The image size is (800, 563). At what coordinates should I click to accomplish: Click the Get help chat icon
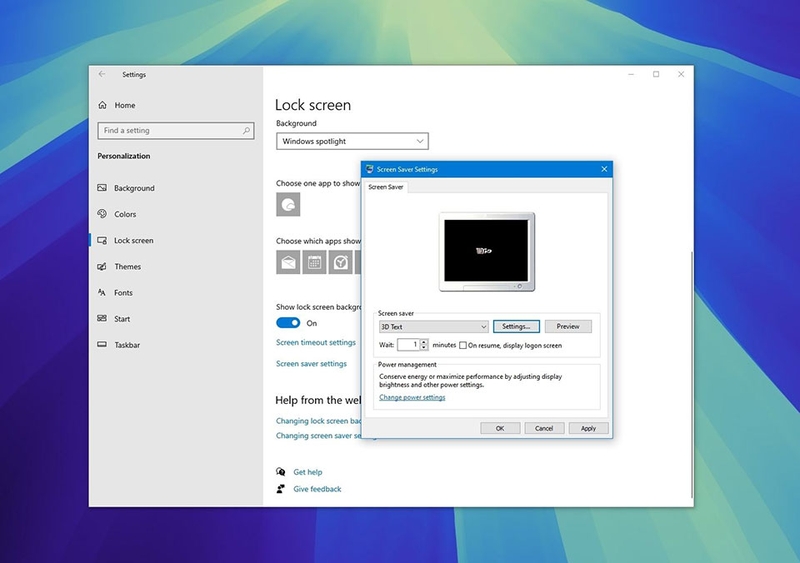pos(282,472)
